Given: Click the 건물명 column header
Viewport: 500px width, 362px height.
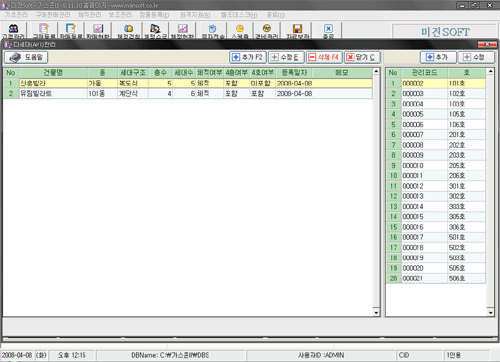Looking at the screenshot, I should [53, 73].
